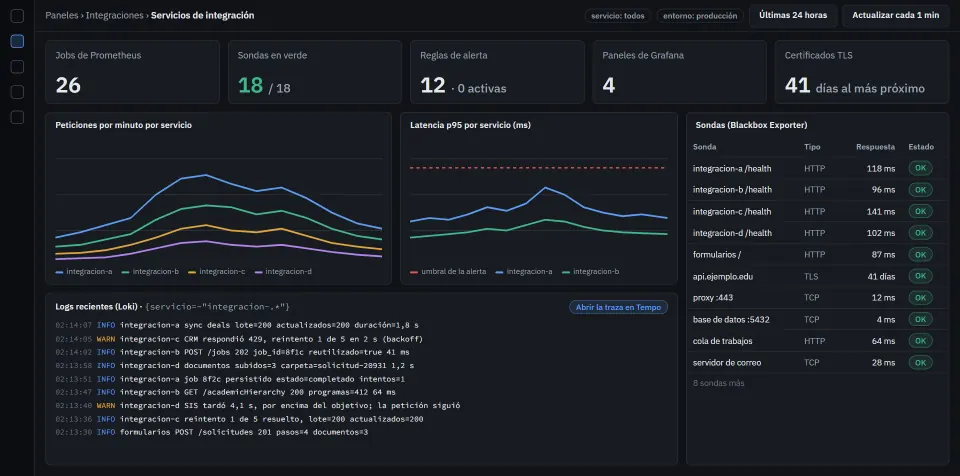Image resolution: width=960 pixels, height=476 pixels.
Task: Click OK badge for cola de trabajos
Action: click(920, 341)
